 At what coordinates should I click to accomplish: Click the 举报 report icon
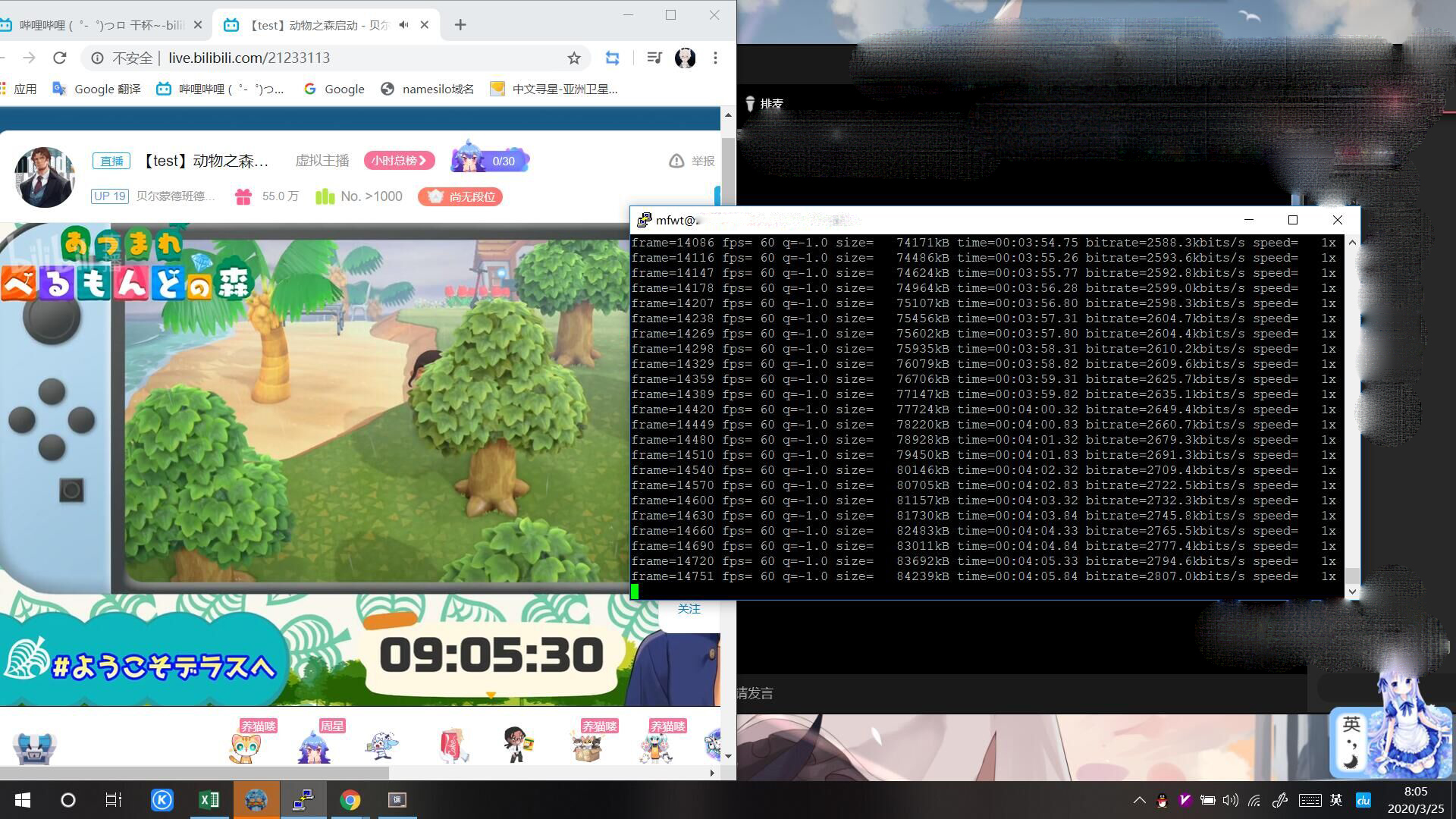(x=676, y=161)
